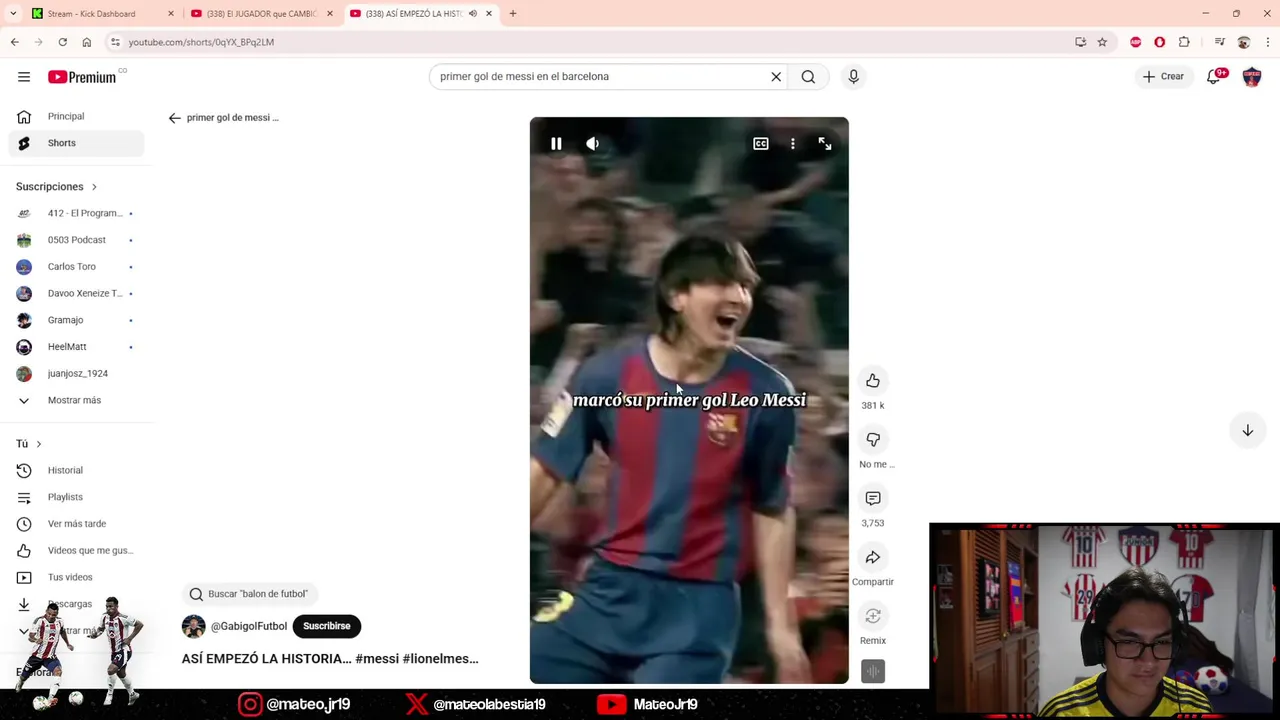
Task: Open 412 - El Program... subscription
Action: (x=76, y=213)
